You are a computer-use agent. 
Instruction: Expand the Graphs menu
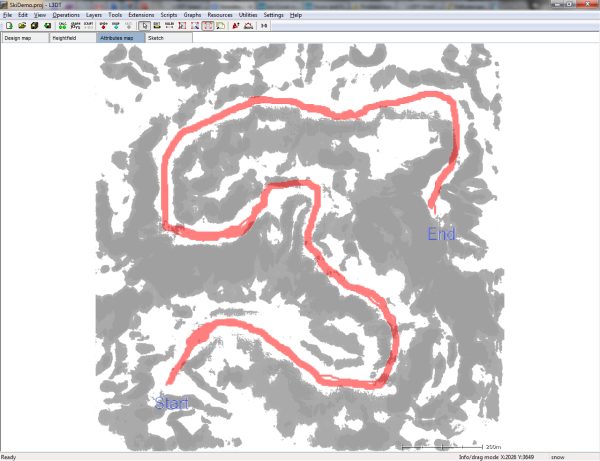193,16
